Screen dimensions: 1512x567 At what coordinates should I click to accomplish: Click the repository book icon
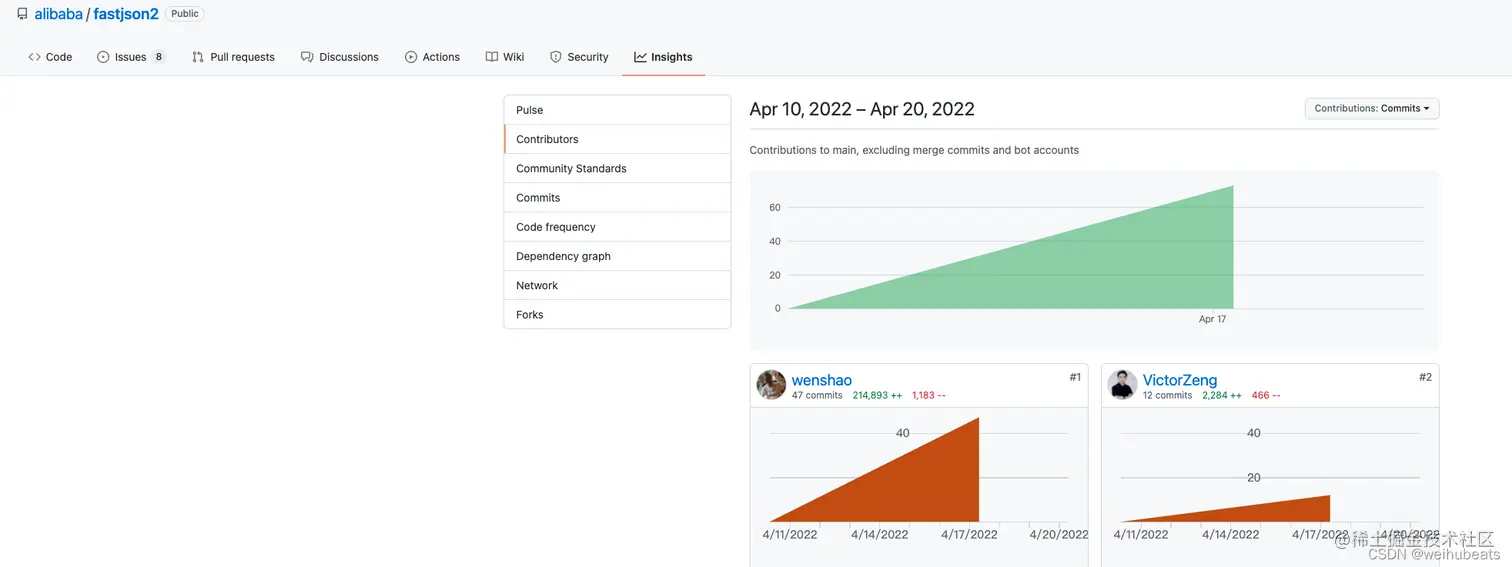22,15
